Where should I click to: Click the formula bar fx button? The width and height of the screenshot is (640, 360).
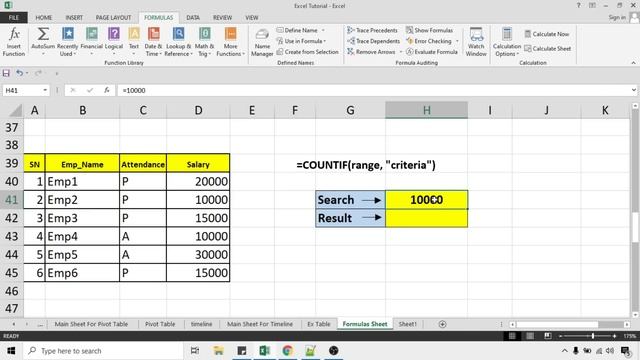point(107,90)
